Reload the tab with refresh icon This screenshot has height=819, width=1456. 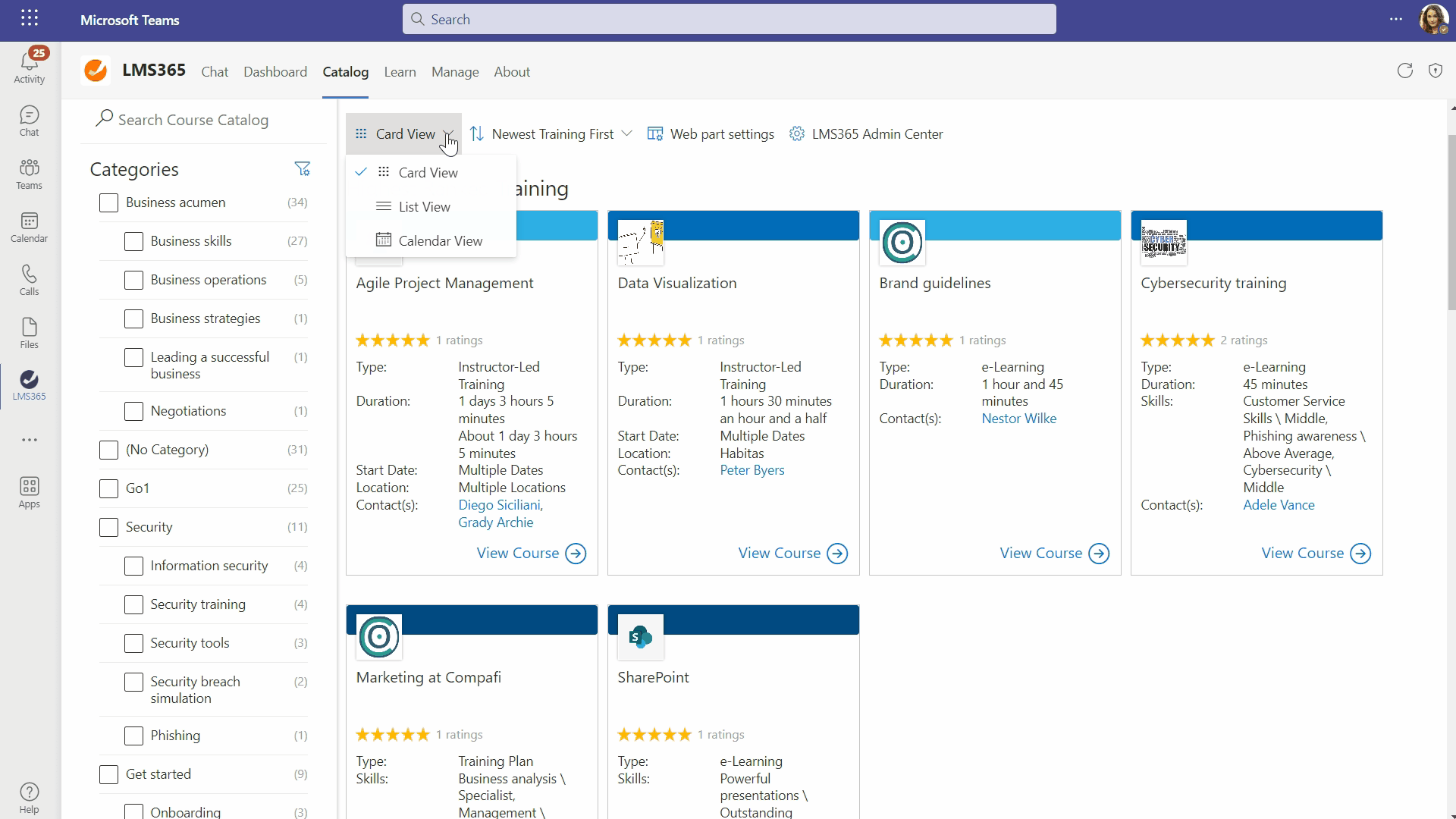pyautogui.click(x=1405, y=71)
